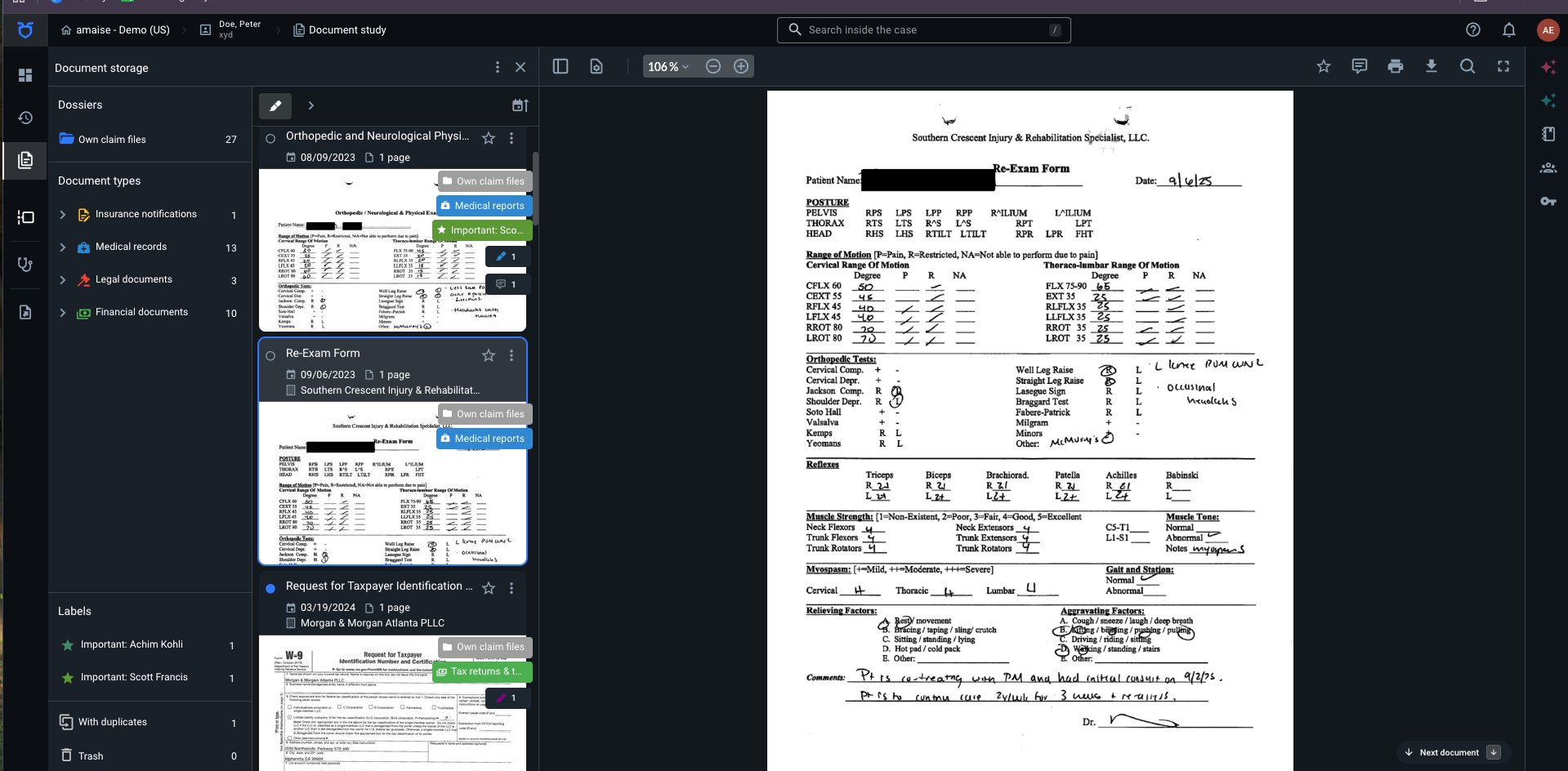Open the pink AI sparkle assistant

[x=1548, y=67]
